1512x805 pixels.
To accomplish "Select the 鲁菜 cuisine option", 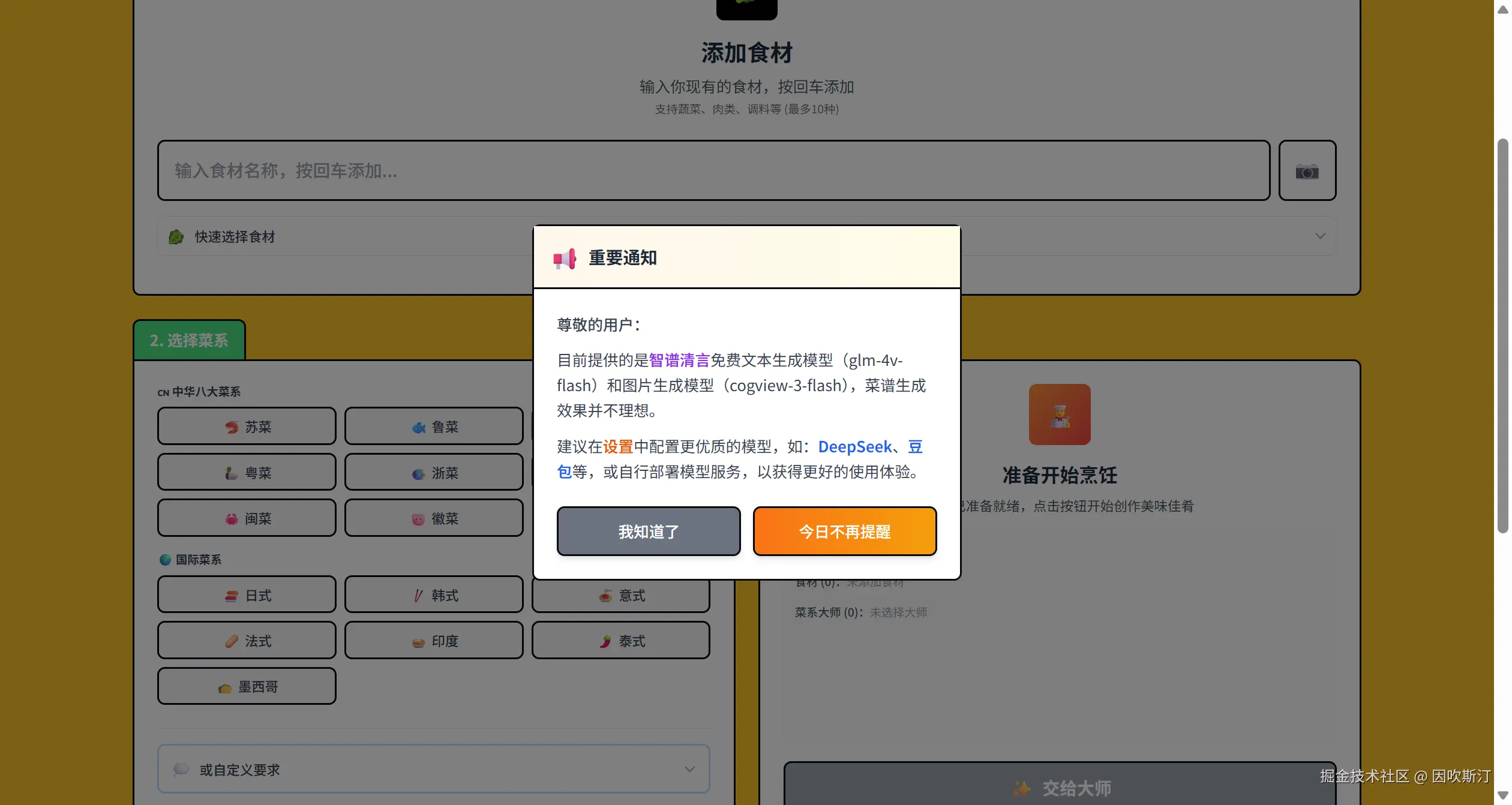I will (x=433, y=426).
